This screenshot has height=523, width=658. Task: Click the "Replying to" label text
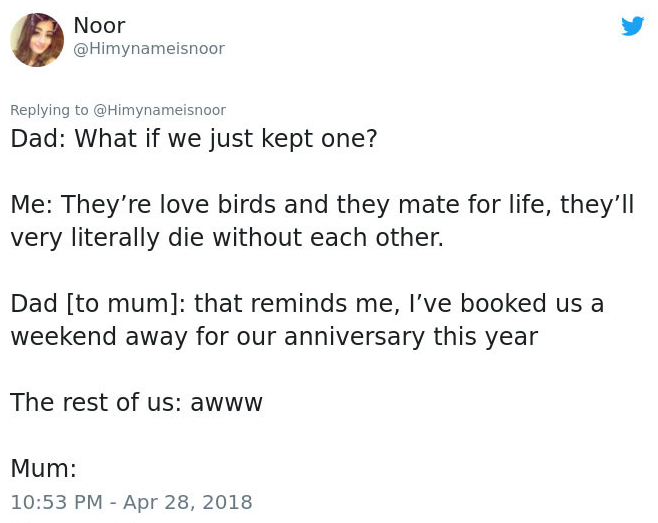click(x=49, y=110)
